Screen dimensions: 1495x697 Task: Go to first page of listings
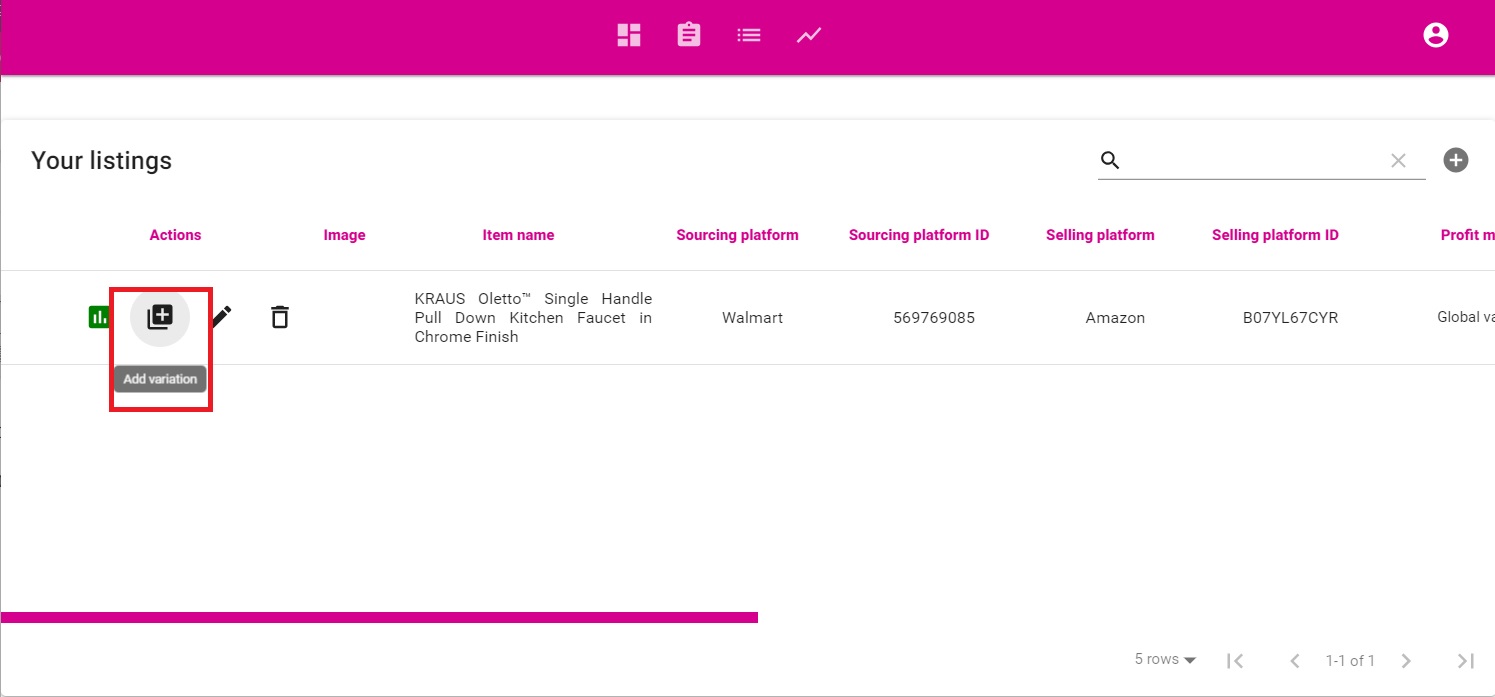(x=1235, y=661)
